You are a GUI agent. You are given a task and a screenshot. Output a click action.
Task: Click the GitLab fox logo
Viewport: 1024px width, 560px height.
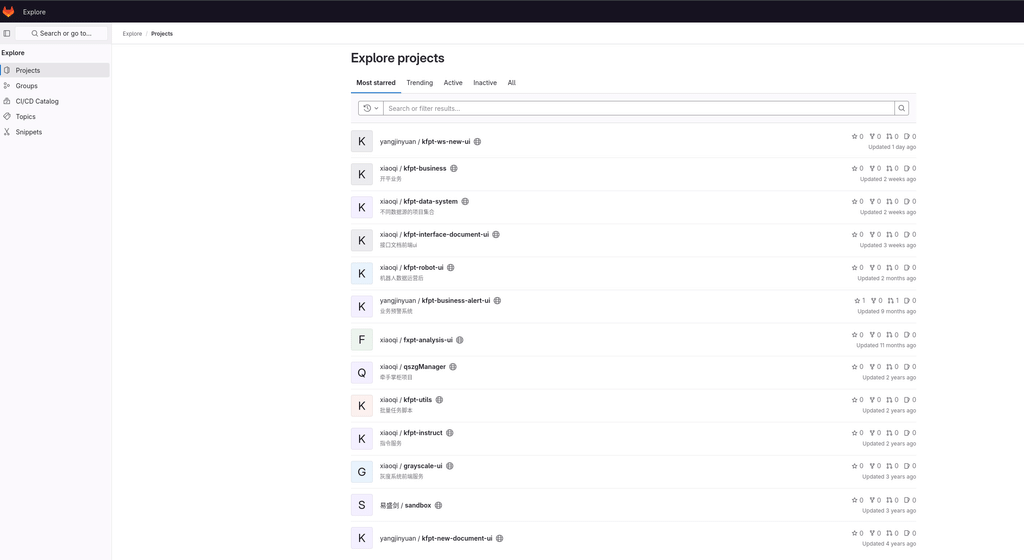8,11
